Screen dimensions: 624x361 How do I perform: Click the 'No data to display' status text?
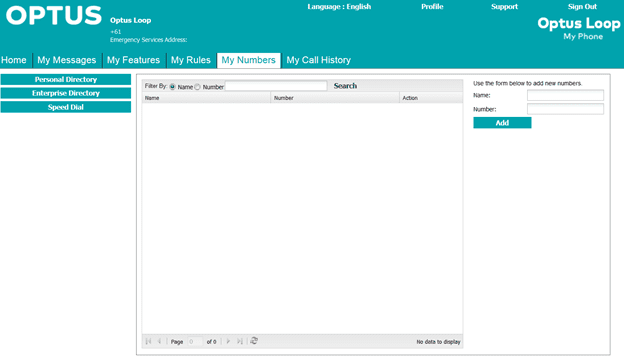tap(438, 342)
